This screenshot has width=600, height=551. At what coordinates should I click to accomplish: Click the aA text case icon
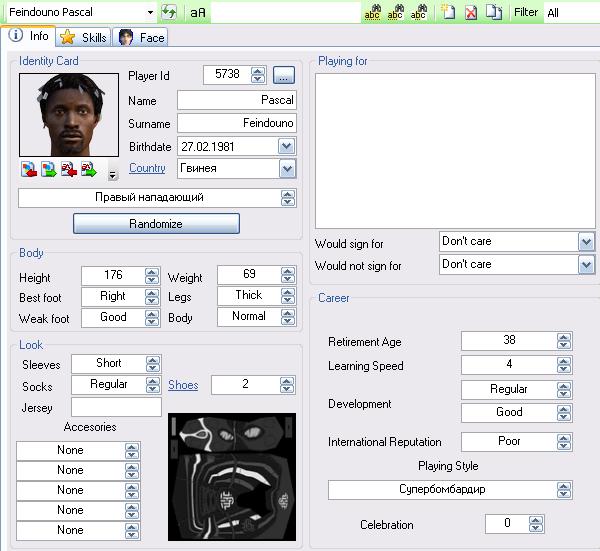click(198, 13)
